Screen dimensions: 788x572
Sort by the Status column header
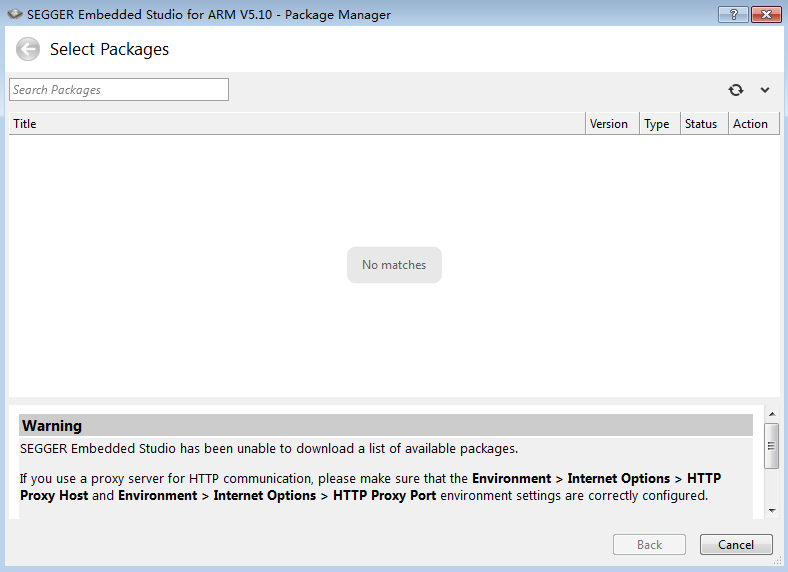[x=704, y=124]
